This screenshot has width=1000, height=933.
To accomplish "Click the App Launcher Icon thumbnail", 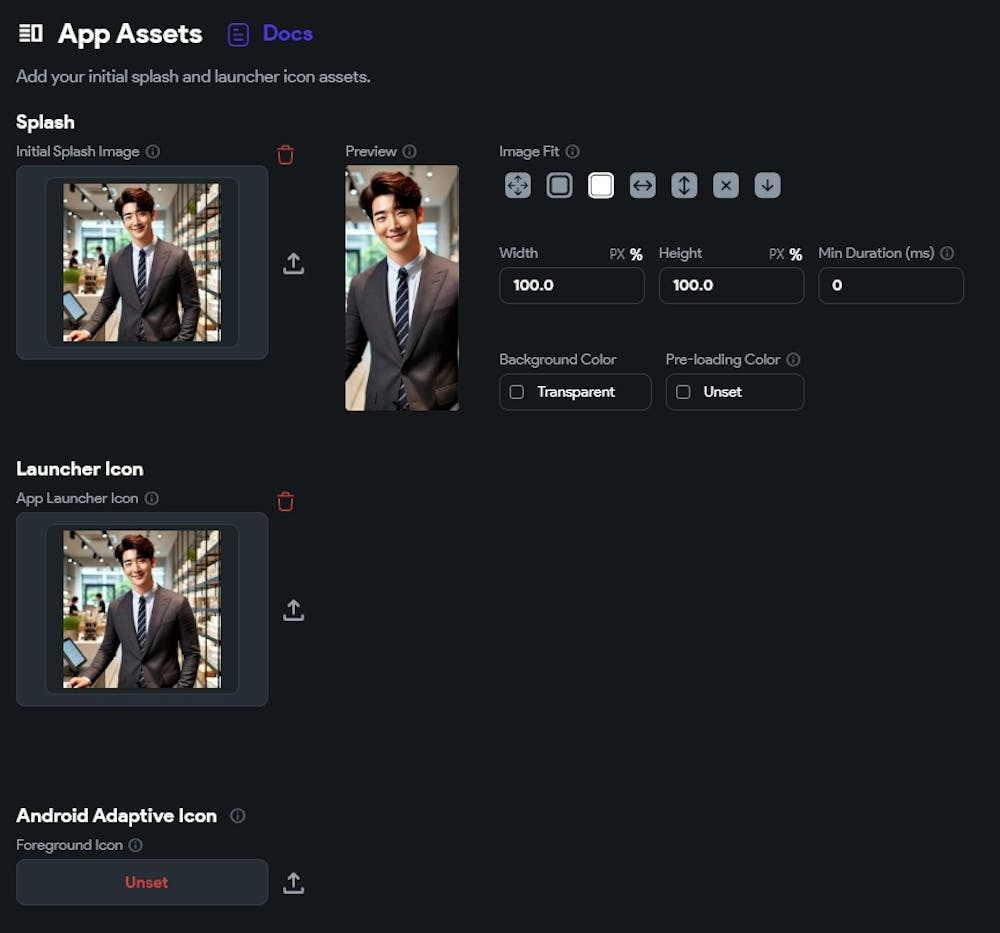I will click(x=142, y=609).
